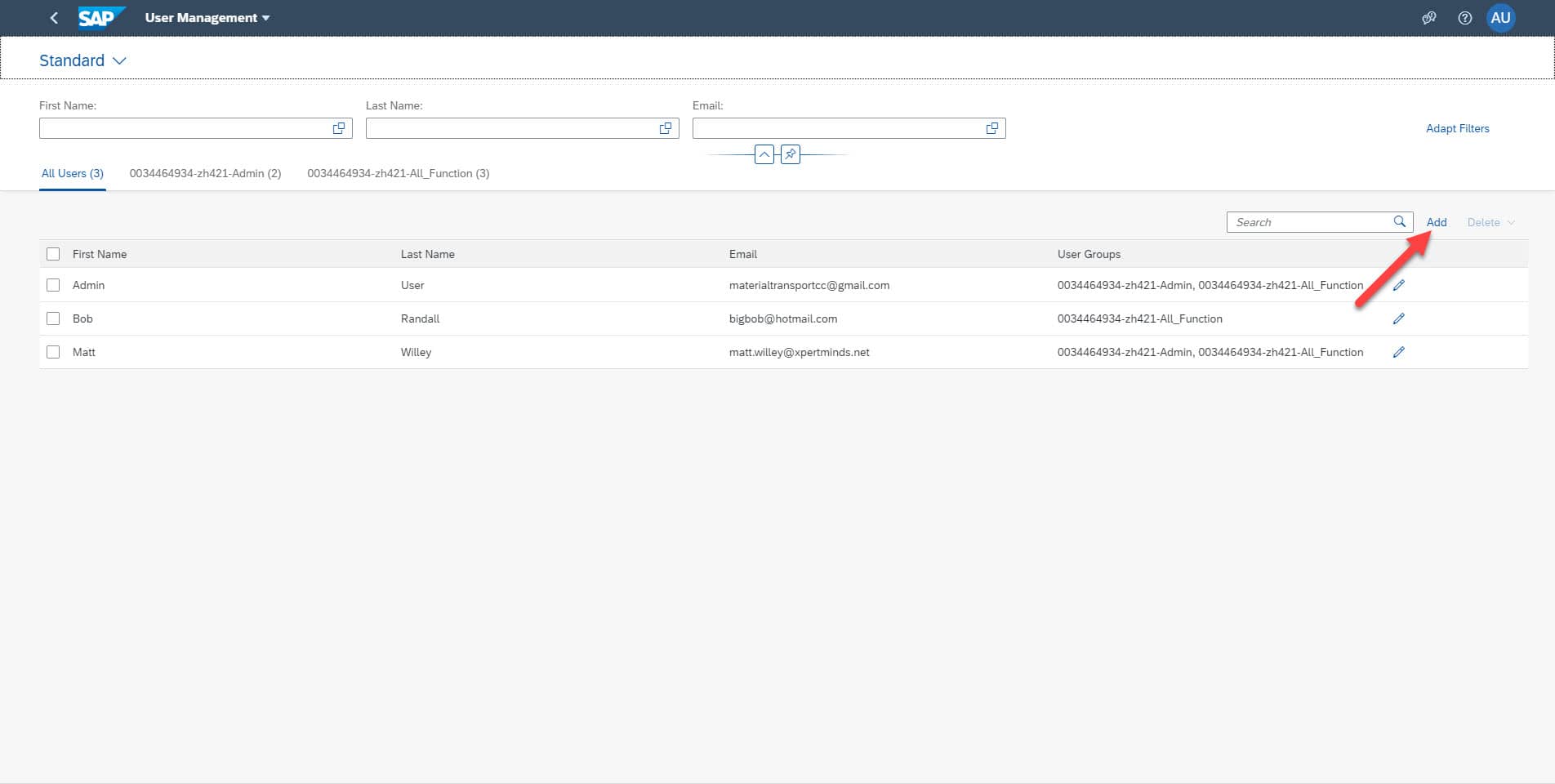The height and width of the screenshot is (784, 1555).
Task: Click the SAP logo
Action: pos(101,17)
